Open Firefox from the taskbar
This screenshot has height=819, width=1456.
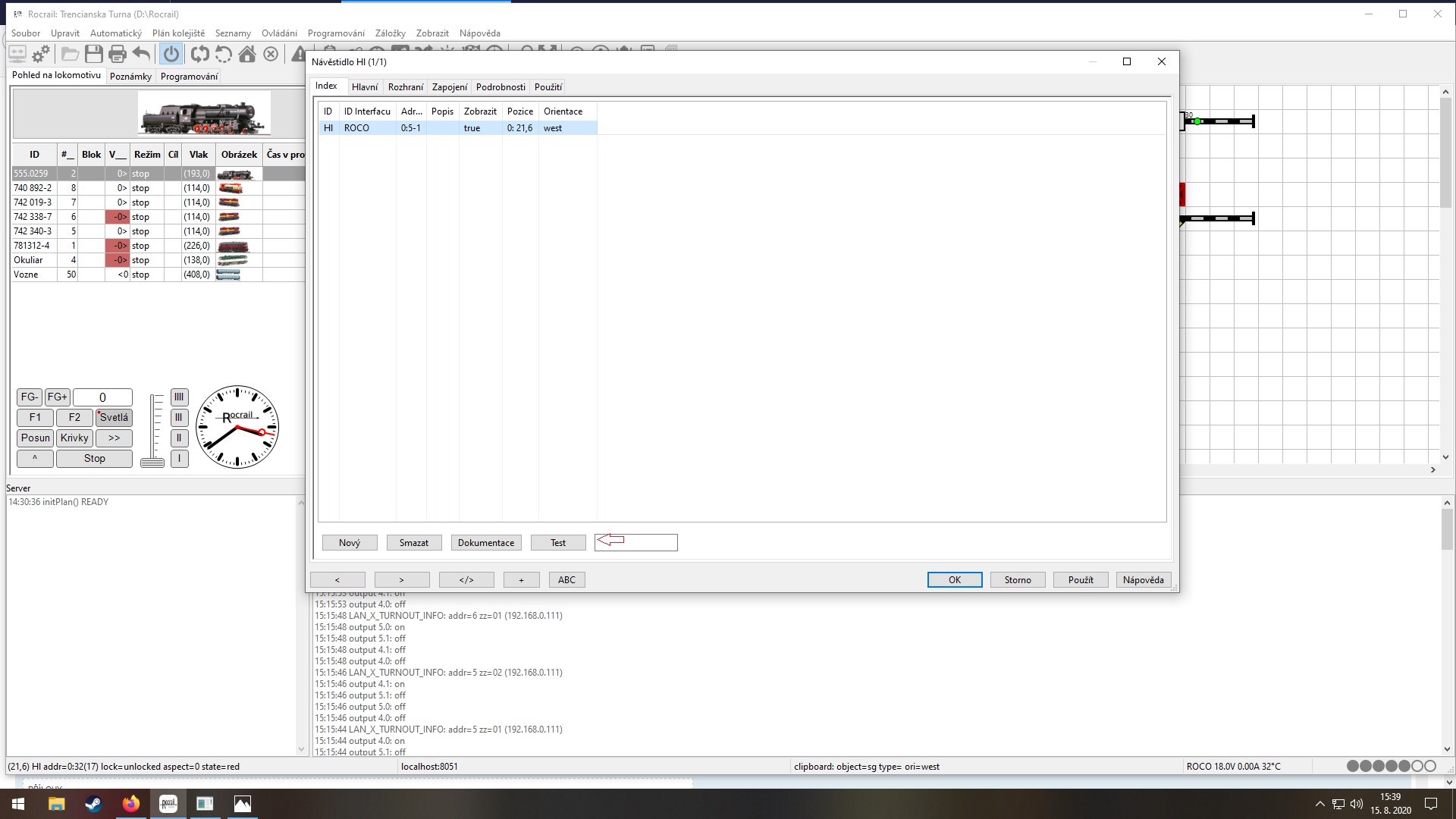point(130,804)
